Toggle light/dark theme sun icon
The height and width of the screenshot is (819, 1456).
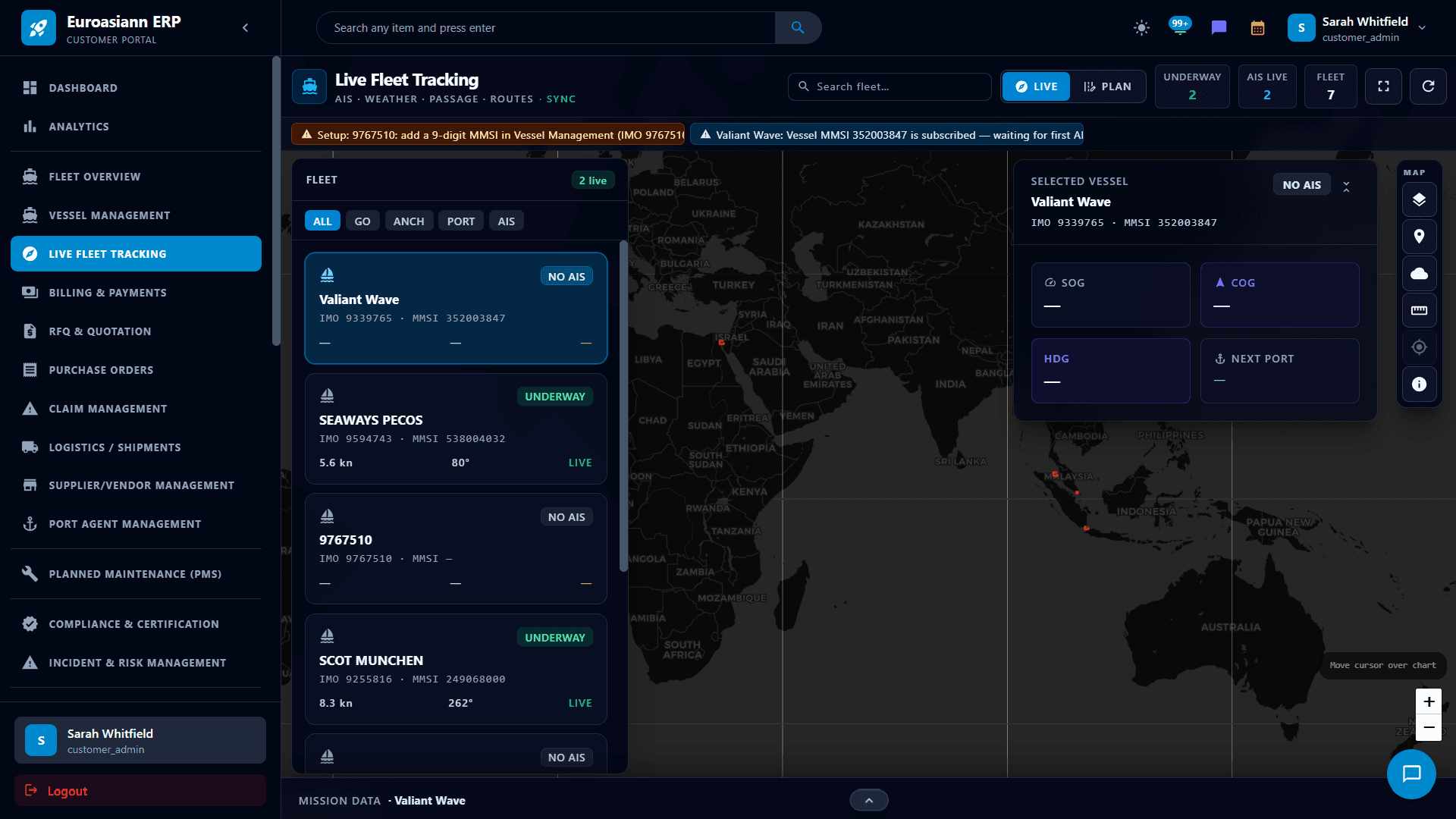1141,28
